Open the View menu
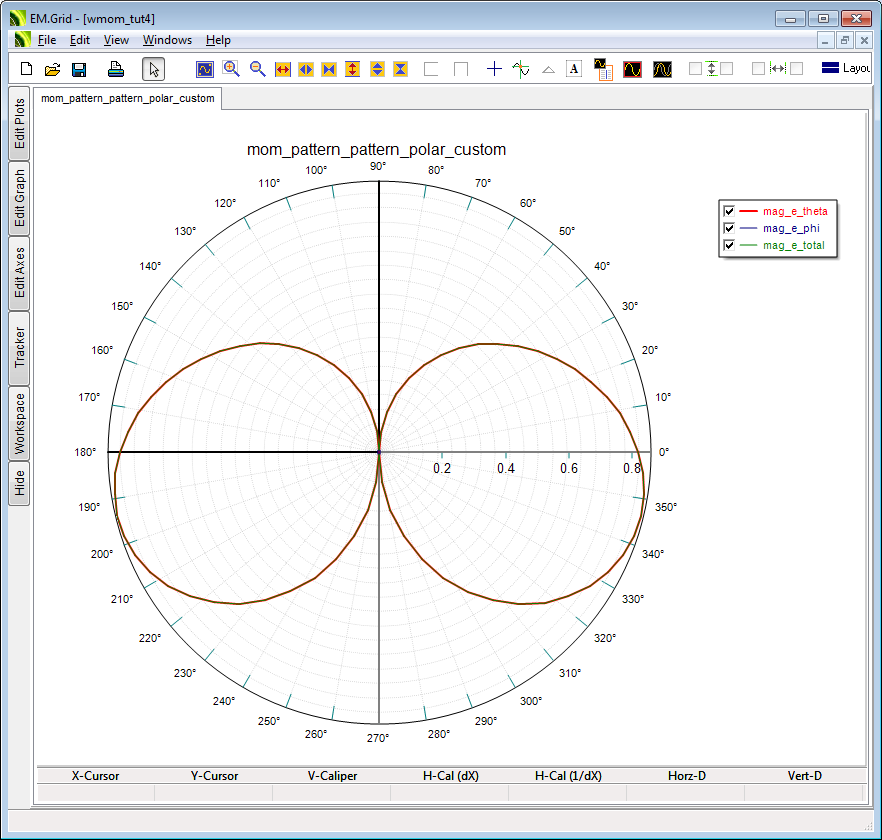 pyautogui.click(x=116, y=40)
